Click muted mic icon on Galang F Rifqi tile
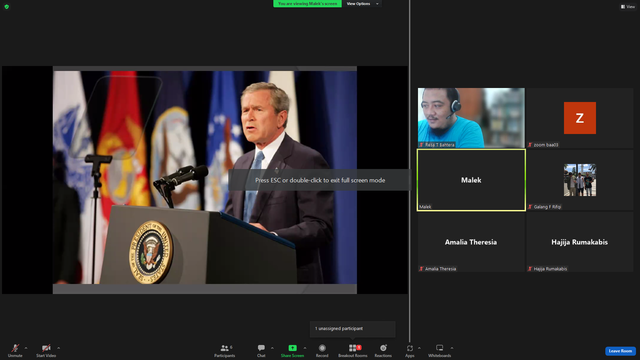The width and height of the screenshot is (640, 360). [x=530, y=207]
